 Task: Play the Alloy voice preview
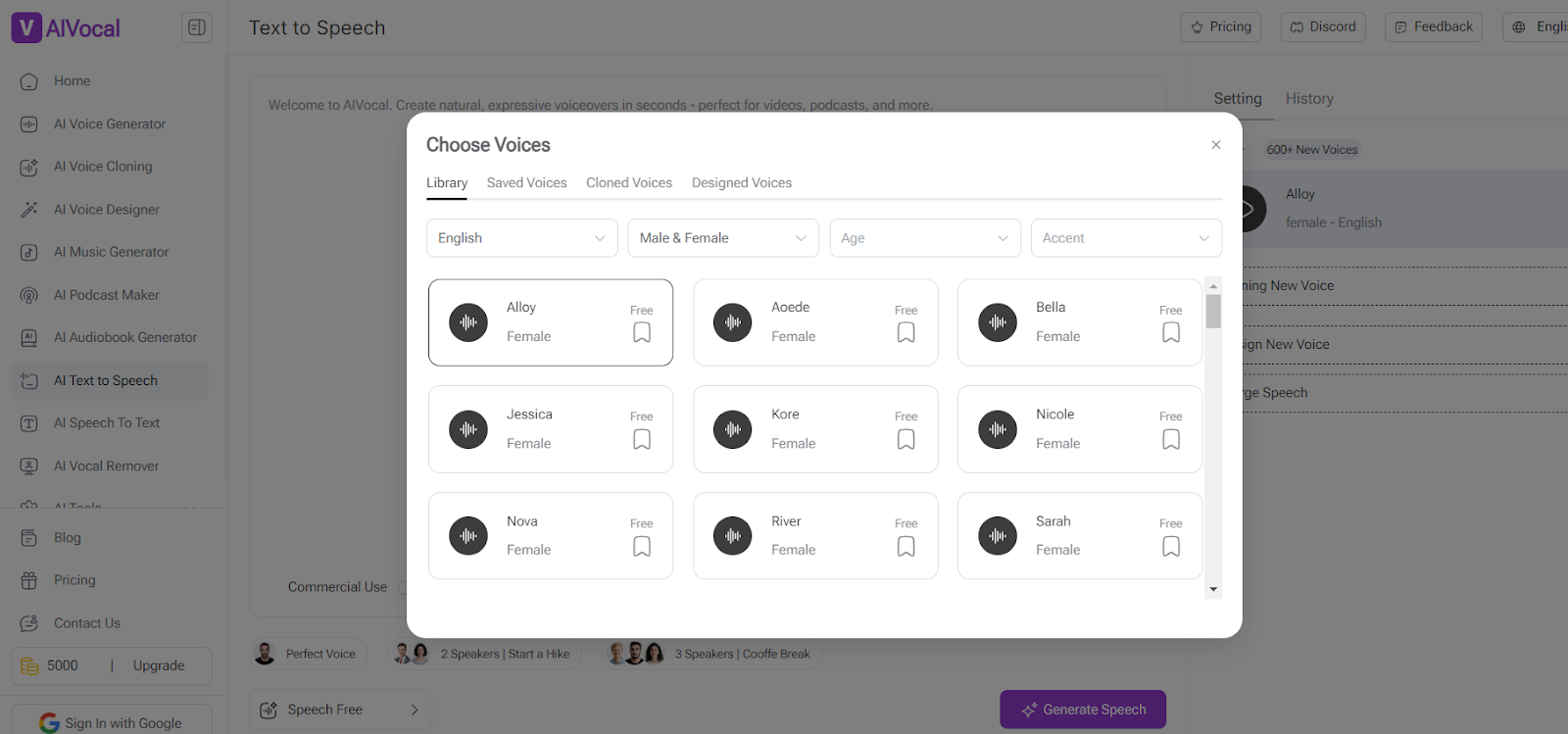click(x=468, y=322)
